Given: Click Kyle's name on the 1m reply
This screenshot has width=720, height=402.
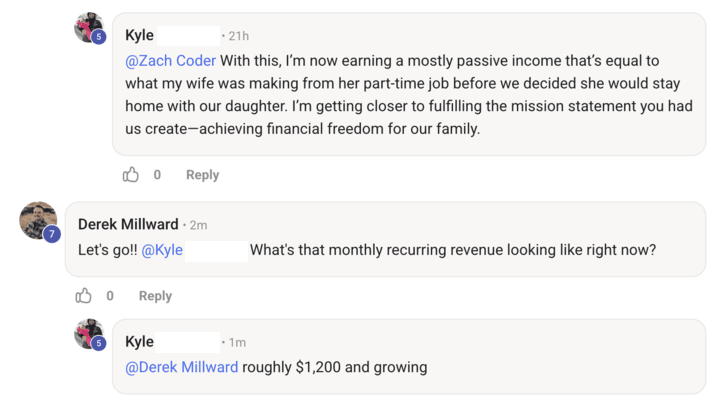Looking at the screenshot, I should tap(140, 342).
